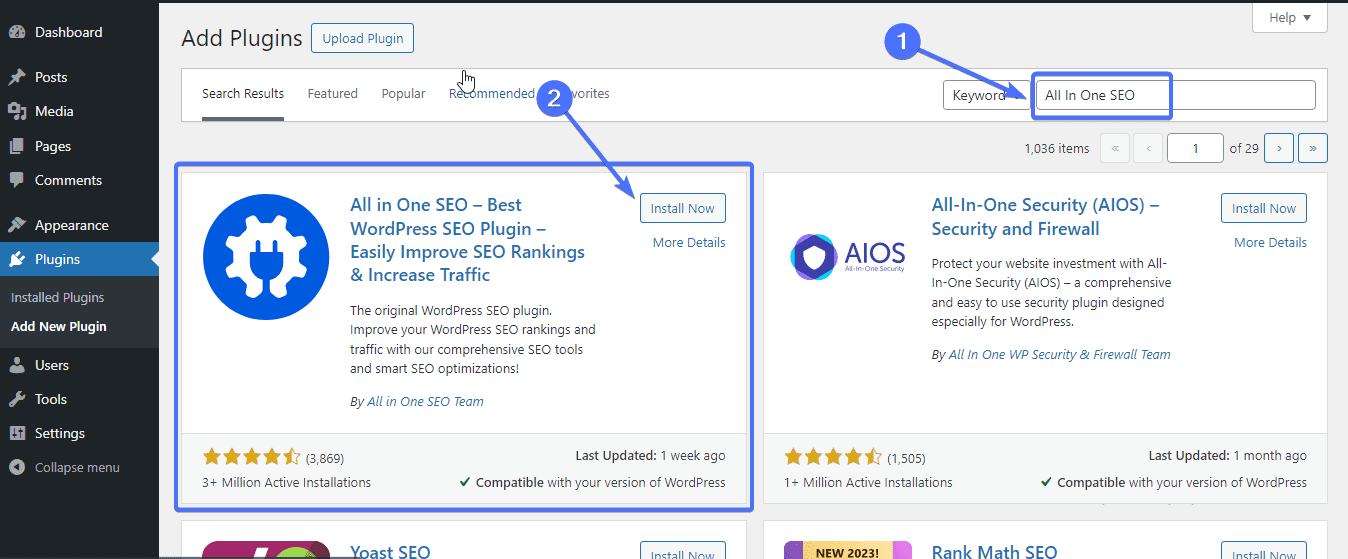The height and width of the screenshot is (559, 1348).
Task: Click the Posts pushpin icon
Action: (17, 77)
